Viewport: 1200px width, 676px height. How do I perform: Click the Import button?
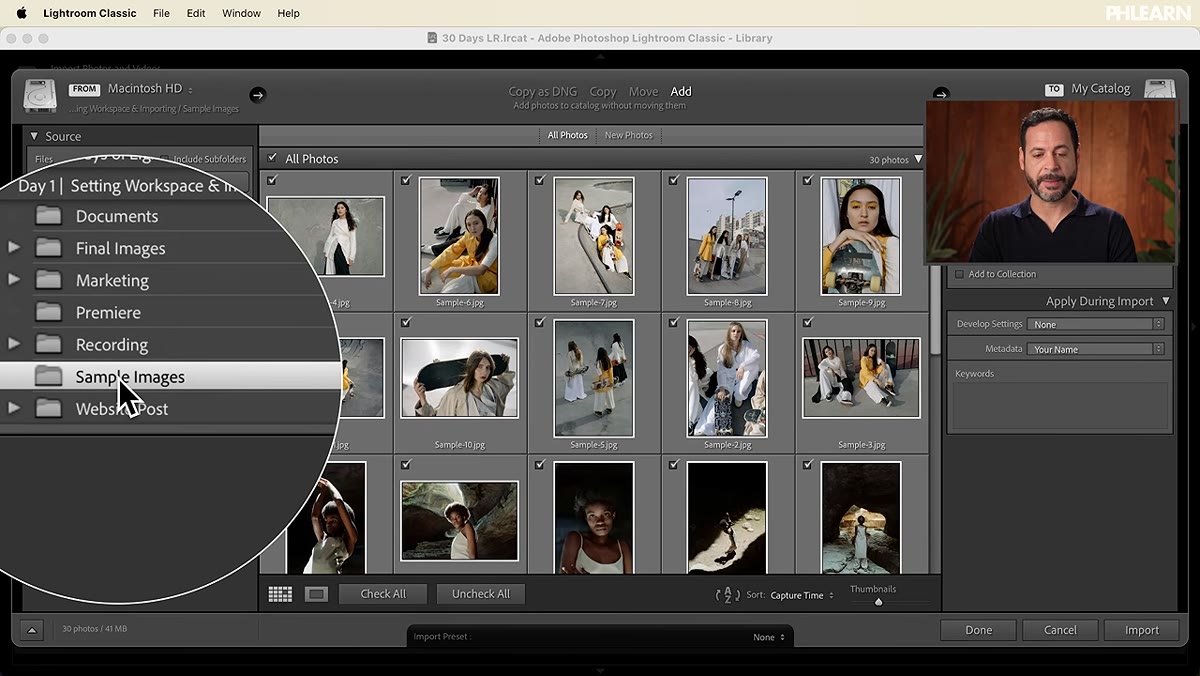1141,630
